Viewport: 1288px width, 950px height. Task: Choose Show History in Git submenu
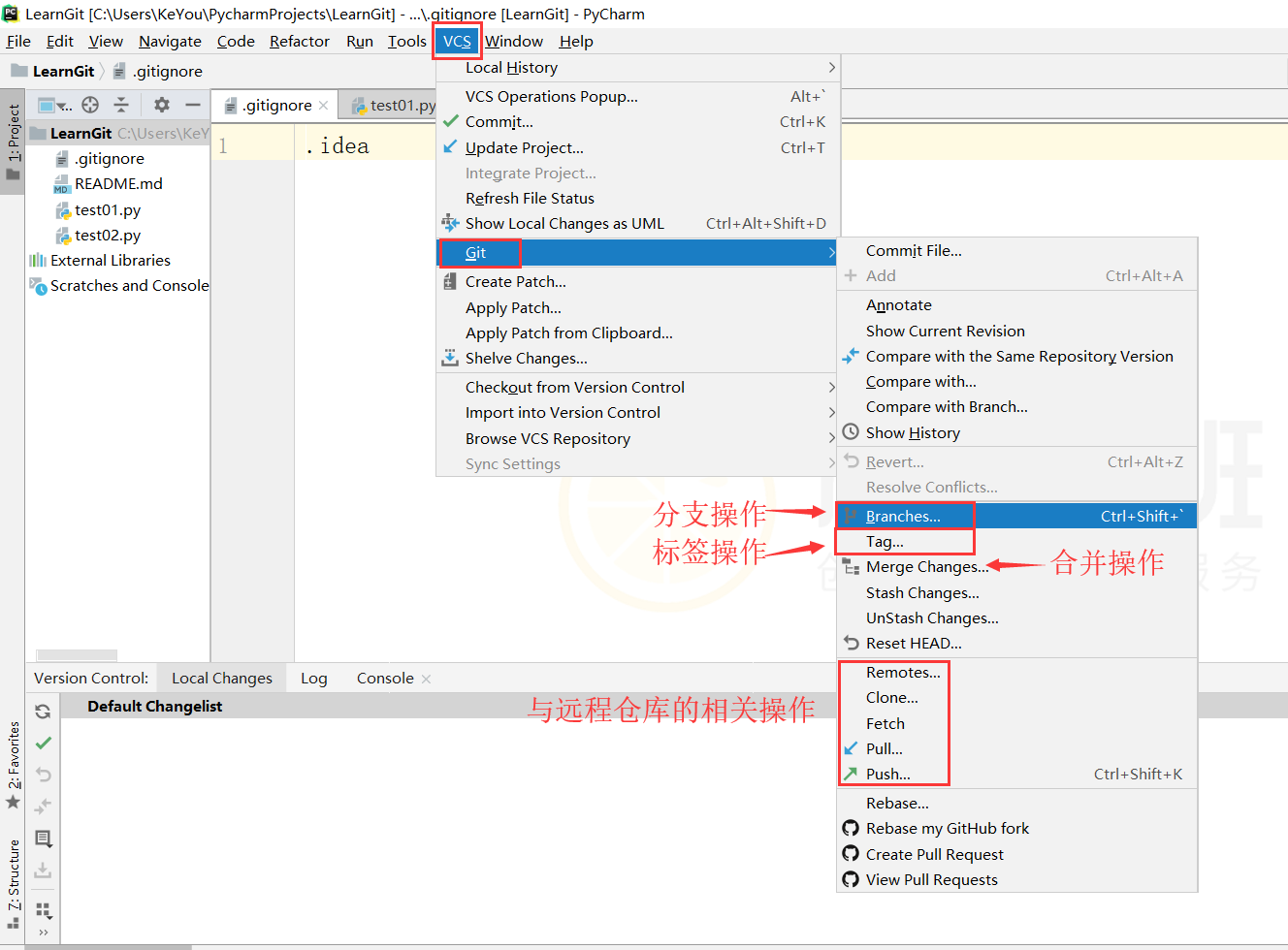[1017, 433]
